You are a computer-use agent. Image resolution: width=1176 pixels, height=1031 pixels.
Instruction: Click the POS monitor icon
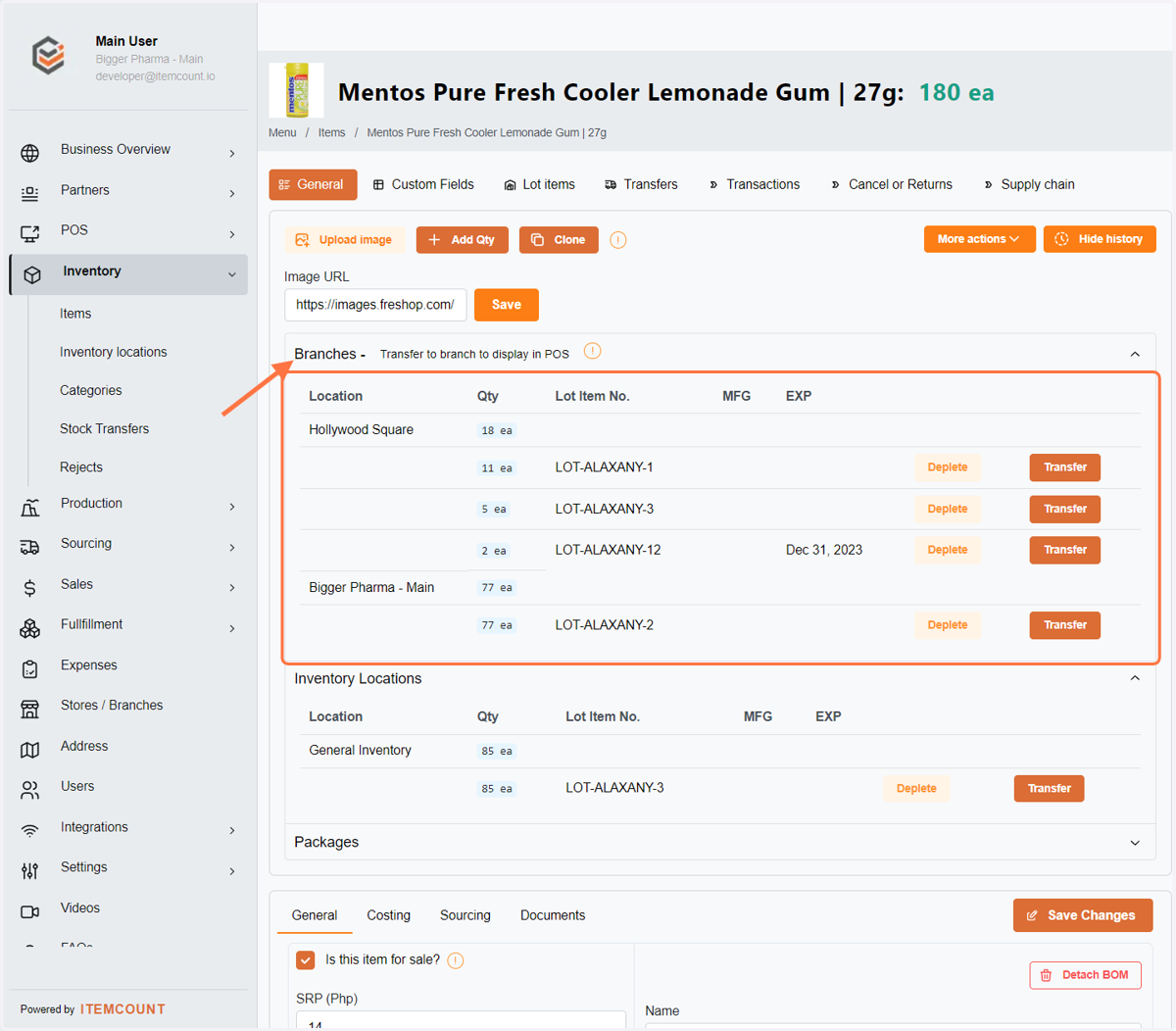[30, 233]
